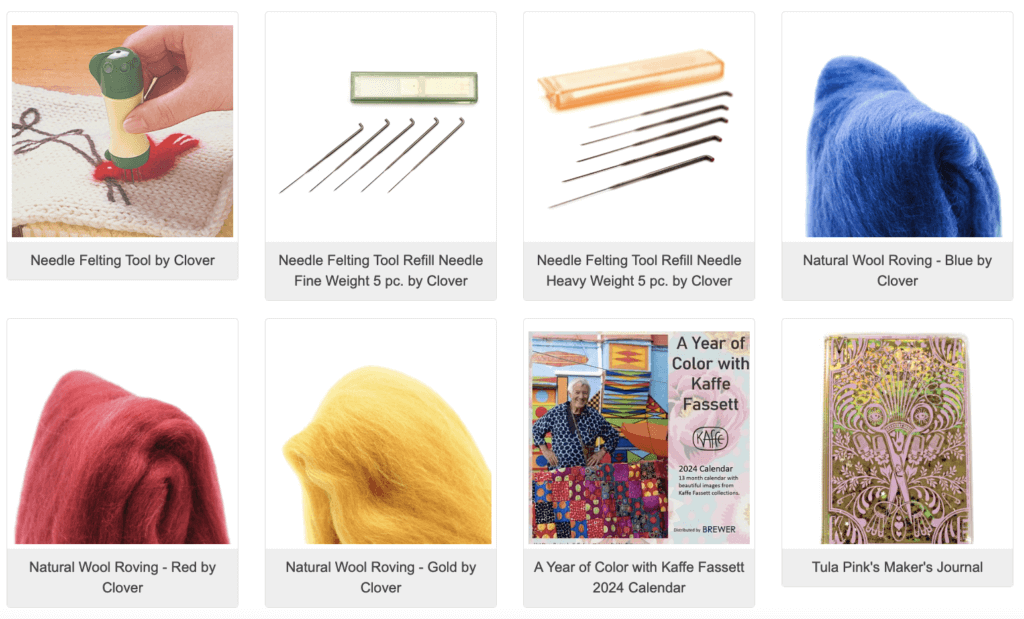Open Tula Pink's Maker's Journal title link
Viewport: 1024px width, 619px height.
tap(897, 567)
